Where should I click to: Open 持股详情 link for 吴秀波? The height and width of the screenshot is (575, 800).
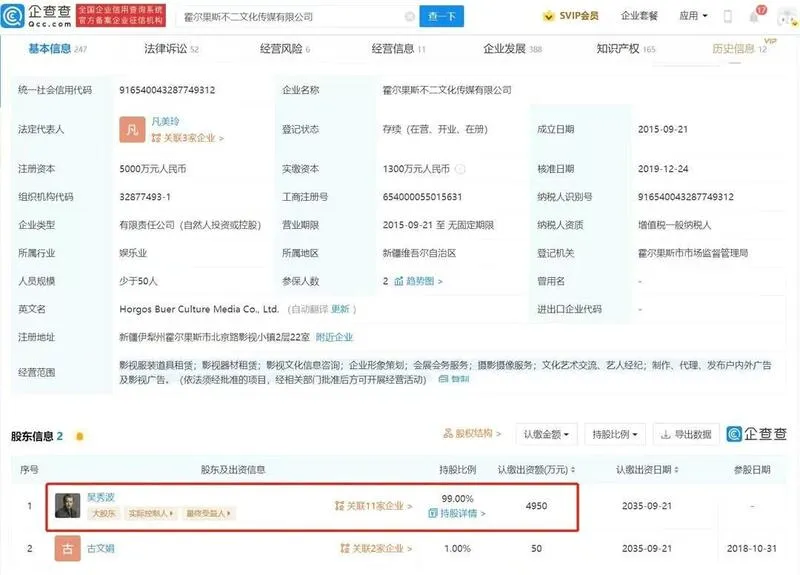coord(457,513)
